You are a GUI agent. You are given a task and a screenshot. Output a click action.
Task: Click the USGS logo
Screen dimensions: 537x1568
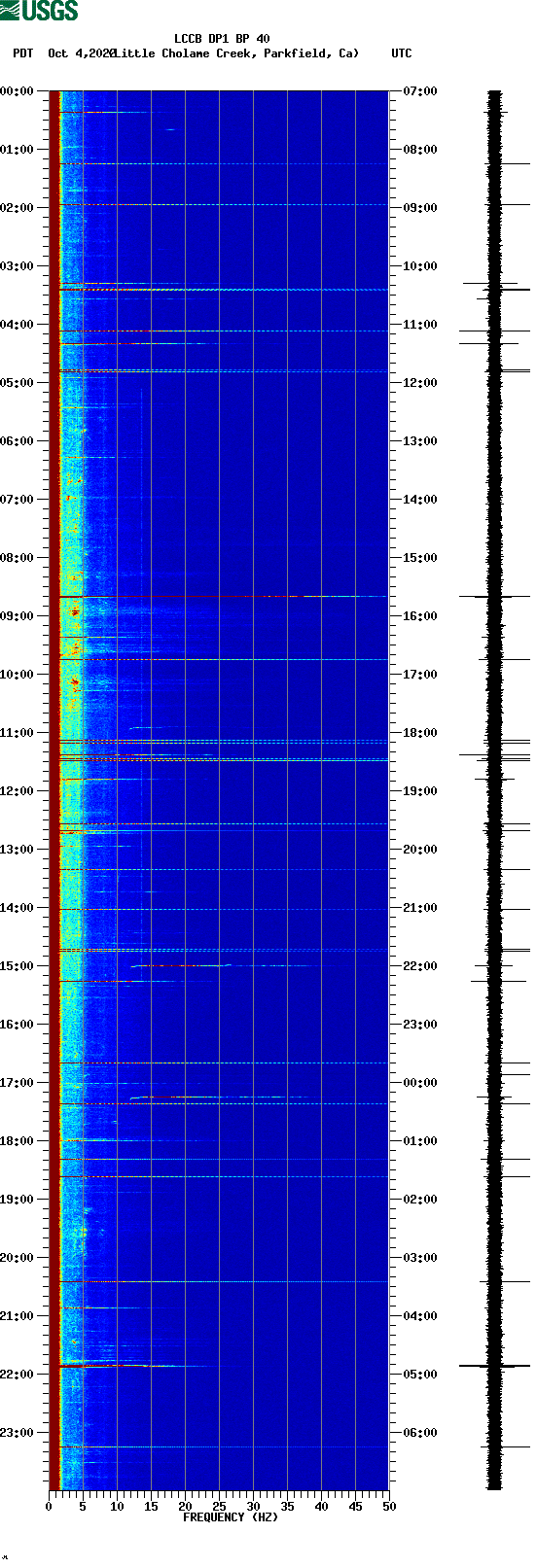click(39, 11)
